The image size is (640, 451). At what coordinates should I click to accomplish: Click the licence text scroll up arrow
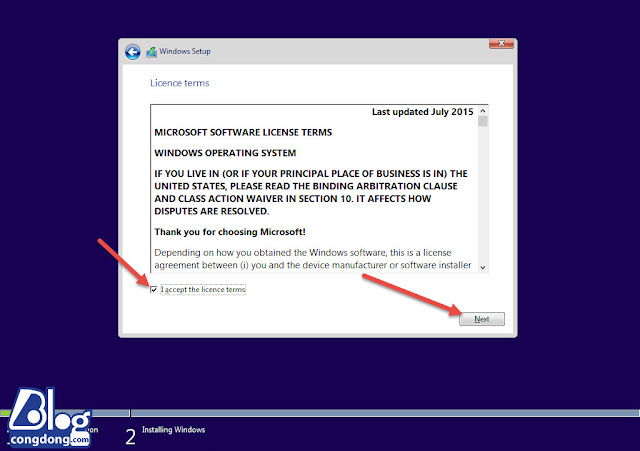[483, 111]
